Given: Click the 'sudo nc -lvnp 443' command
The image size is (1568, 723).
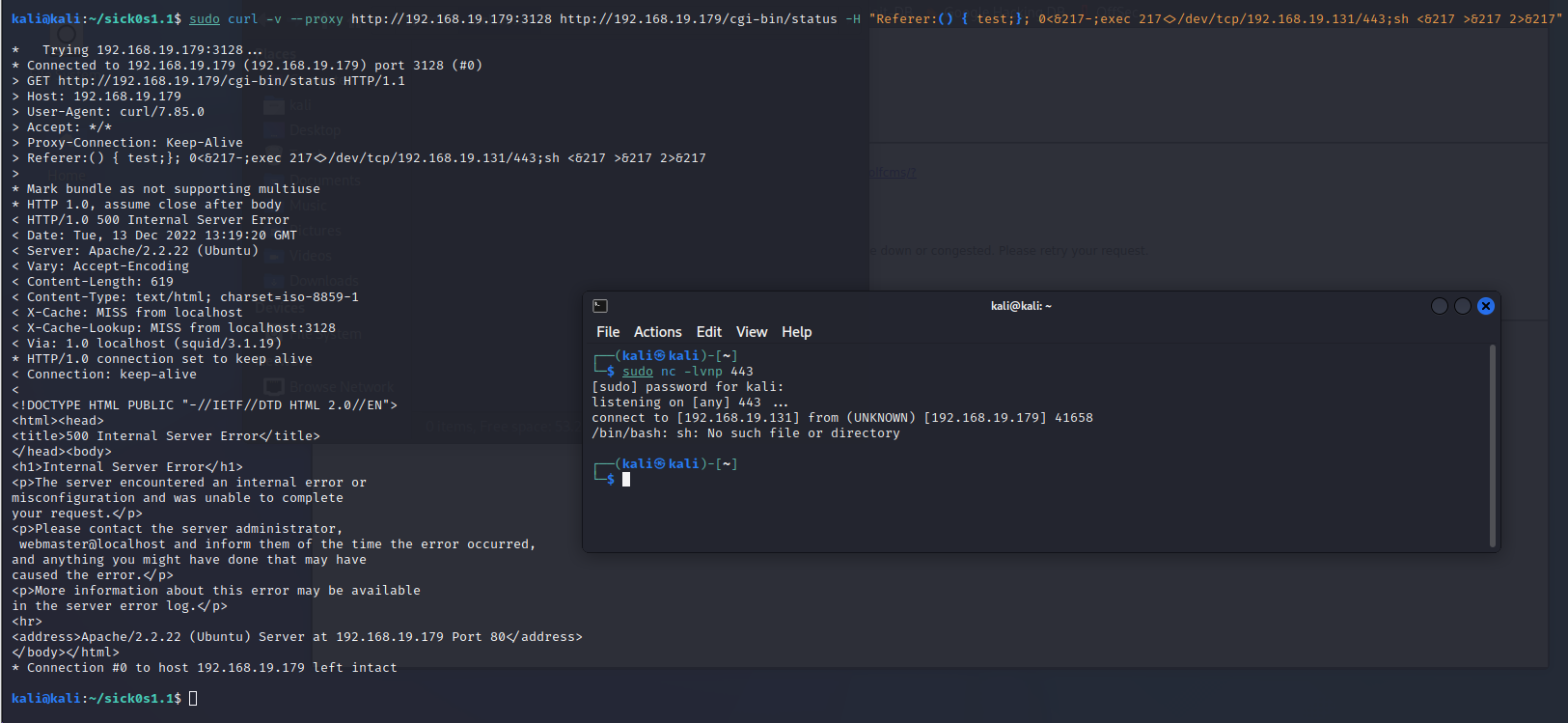Looking at the screenshot, I should tap(688, 372).
